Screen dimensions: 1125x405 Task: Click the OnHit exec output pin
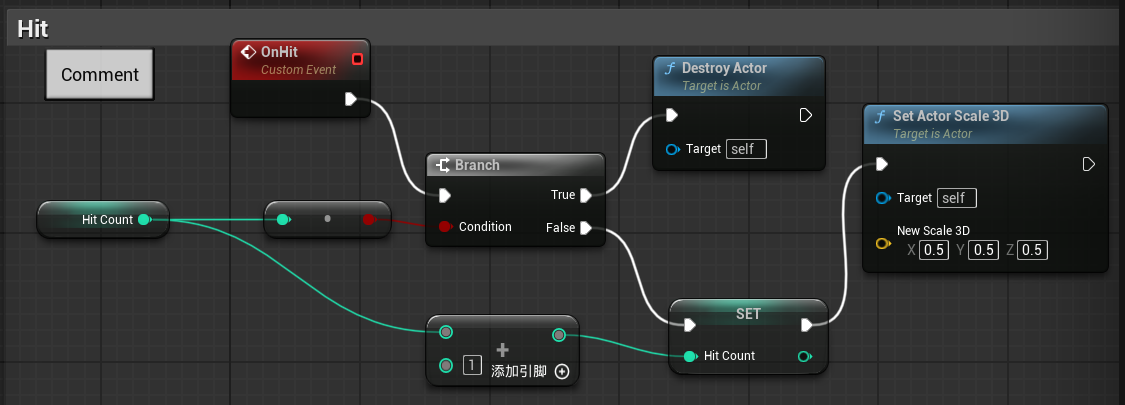350,99
